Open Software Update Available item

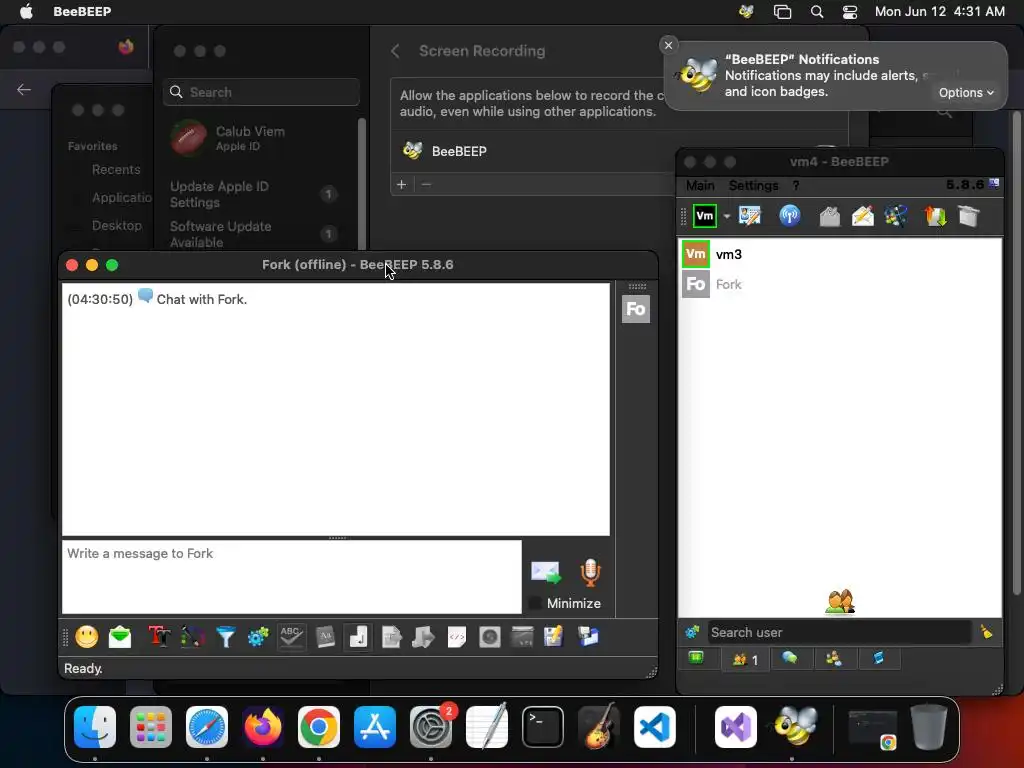coord(255,234)
